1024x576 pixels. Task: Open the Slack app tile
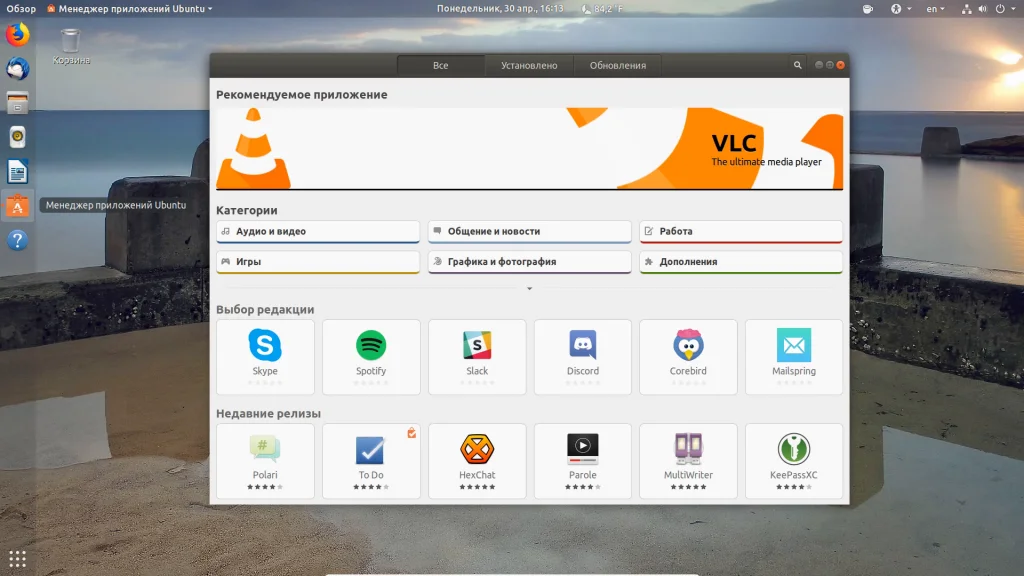coord(477,357)
